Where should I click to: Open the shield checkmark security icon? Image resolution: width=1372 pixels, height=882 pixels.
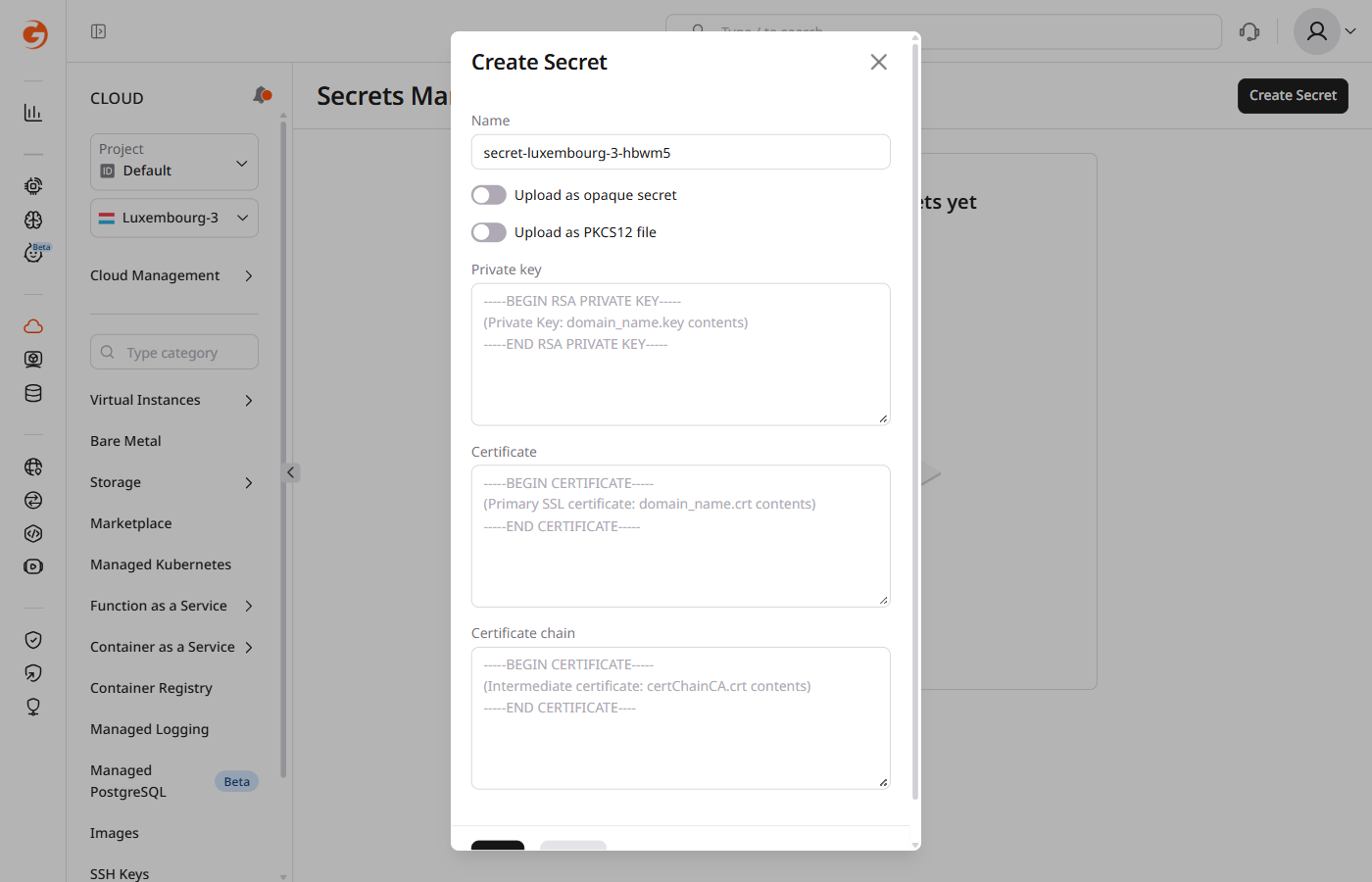click(x=33, y=640)
